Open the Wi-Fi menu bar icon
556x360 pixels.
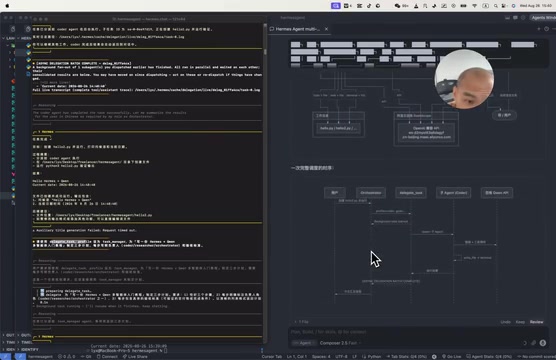[474, 6]
